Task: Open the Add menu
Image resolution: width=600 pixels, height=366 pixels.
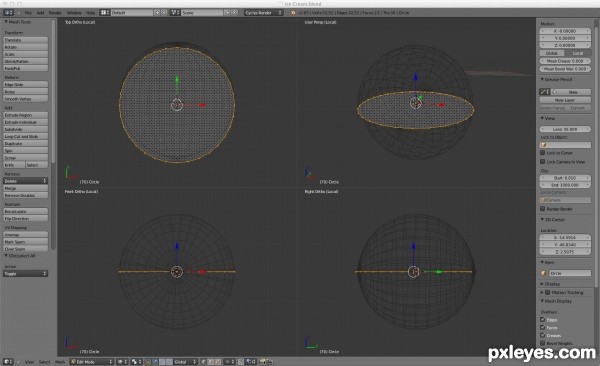Action: click(x=40, y=13)
